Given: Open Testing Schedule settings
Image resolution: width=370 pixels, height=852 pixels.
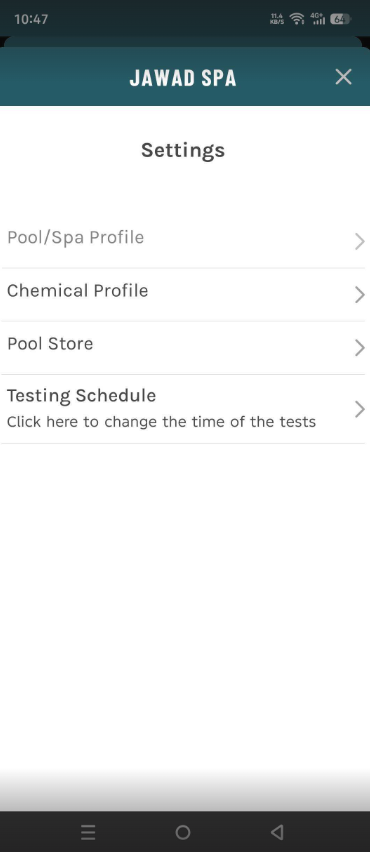Looking at the screenshot, I should (183, 409).
